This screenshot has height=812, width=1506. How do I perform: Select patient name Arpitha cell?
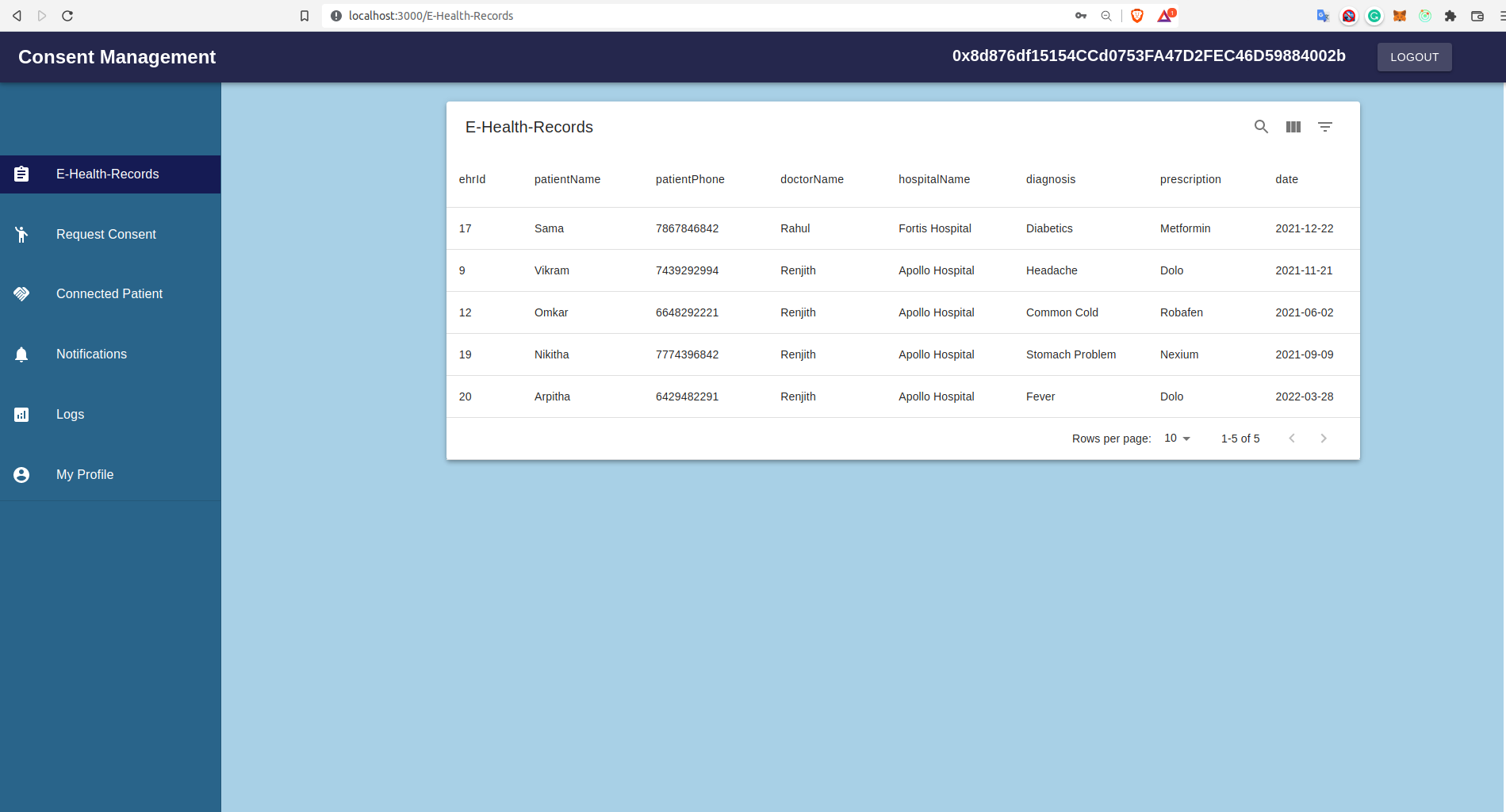click(552, 396)
